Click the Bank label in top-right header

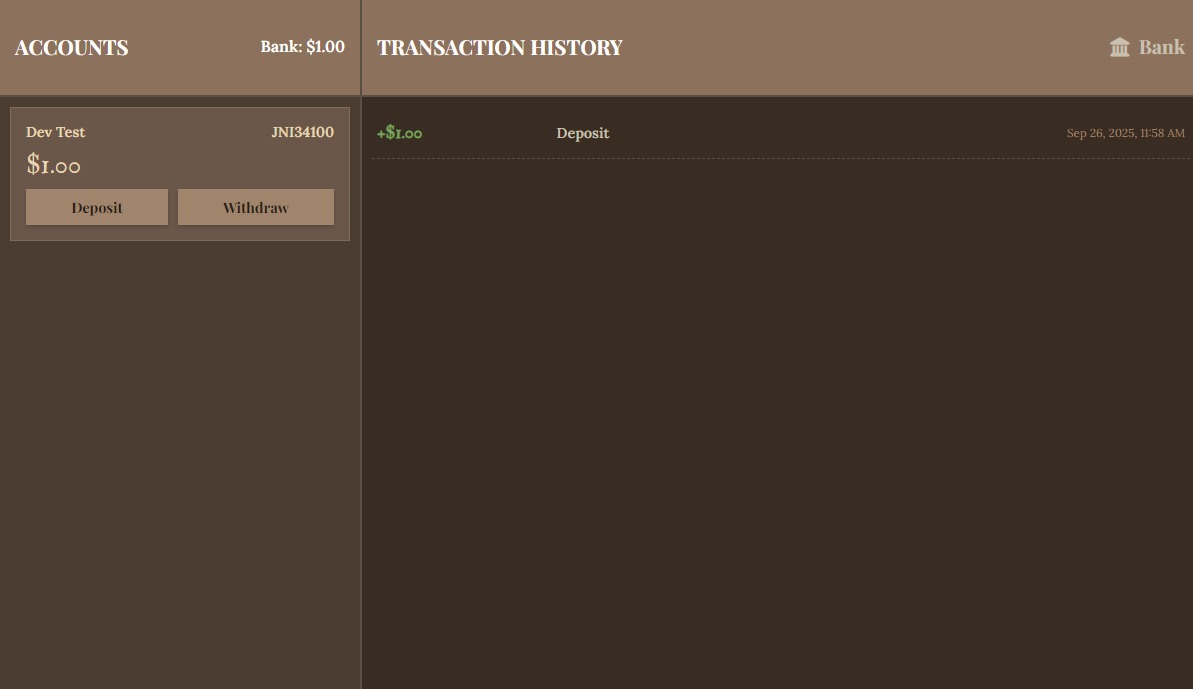[1161, 47]
